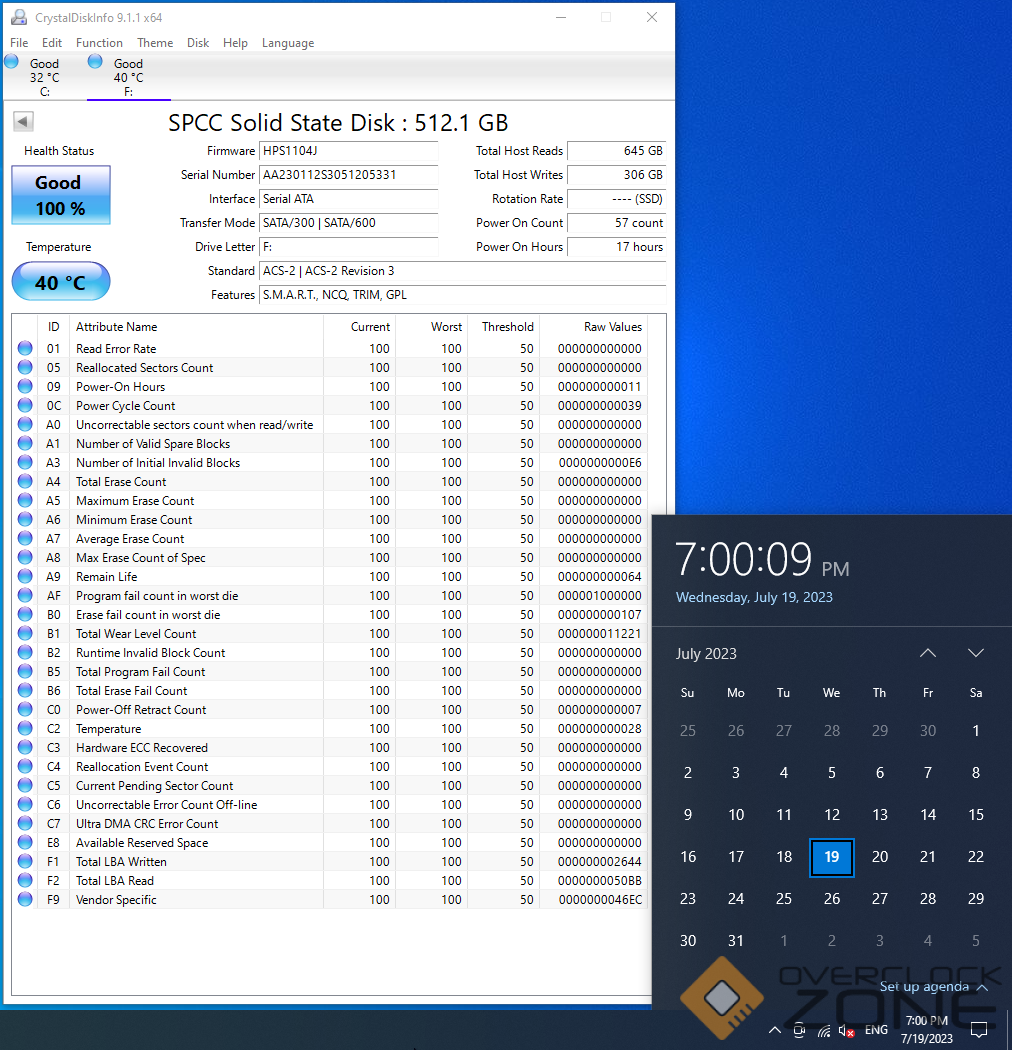Open the Theme menu
This screenshot has height=1050, width=1012.
tap(155, 43)
